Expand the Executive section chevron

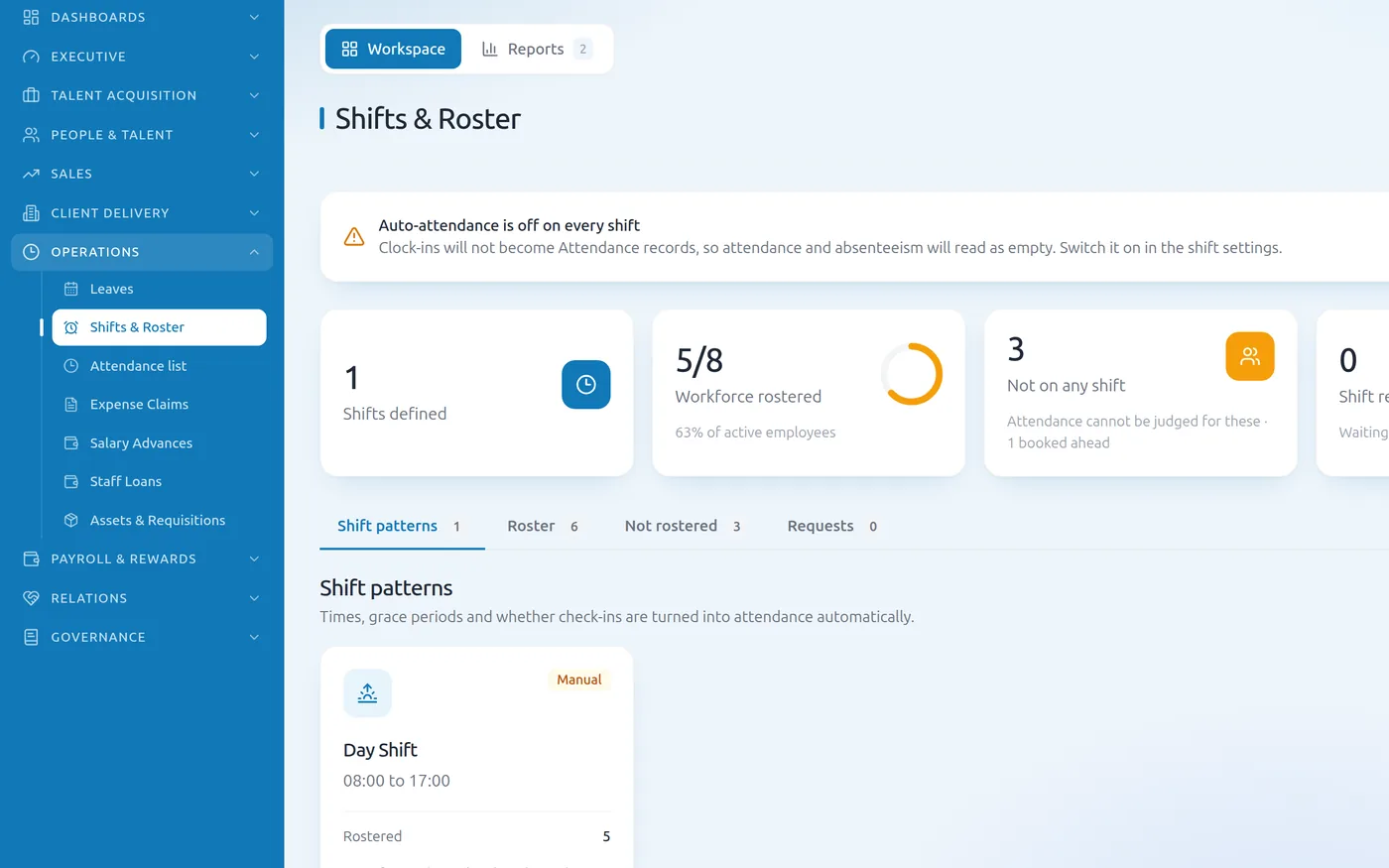[254, 57]
